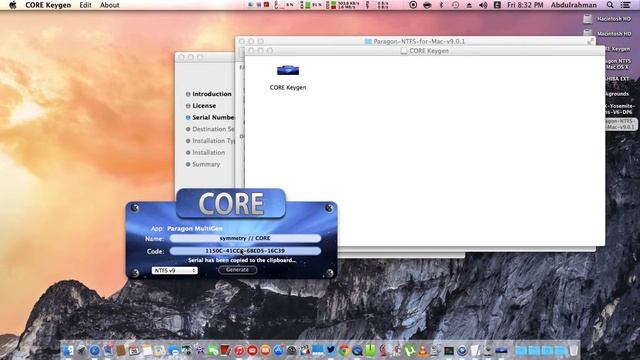Click the top-left screw of the keygen panel

(x=134, y=209)
